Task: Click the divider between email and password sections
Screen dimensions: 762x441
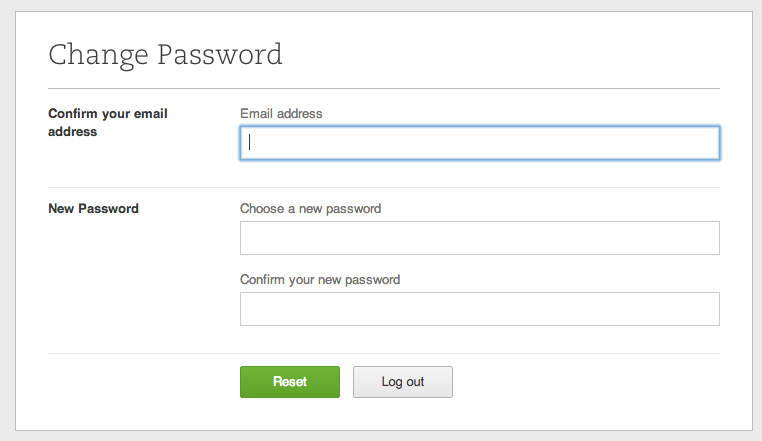Action: pyautogui.click(x=384, y=187)
